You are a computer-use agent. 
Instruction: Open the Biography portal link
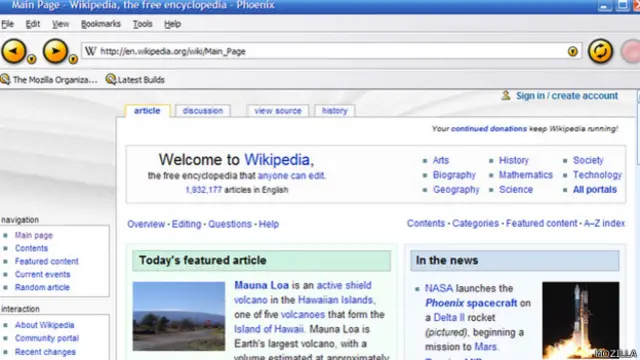(454, 175)
